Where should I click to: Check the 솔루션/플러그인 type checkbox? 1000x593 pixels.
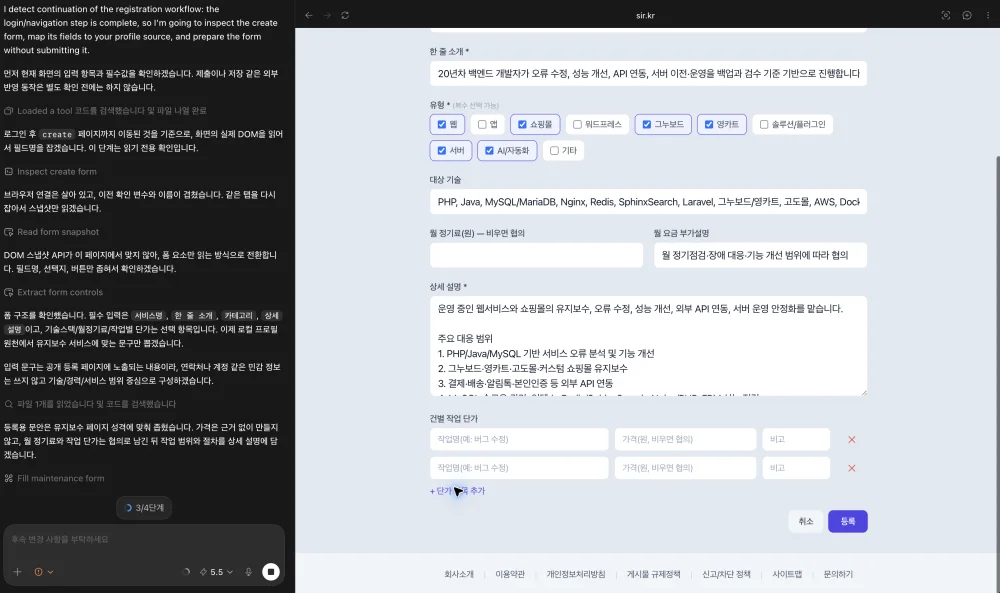click(763, 124)
